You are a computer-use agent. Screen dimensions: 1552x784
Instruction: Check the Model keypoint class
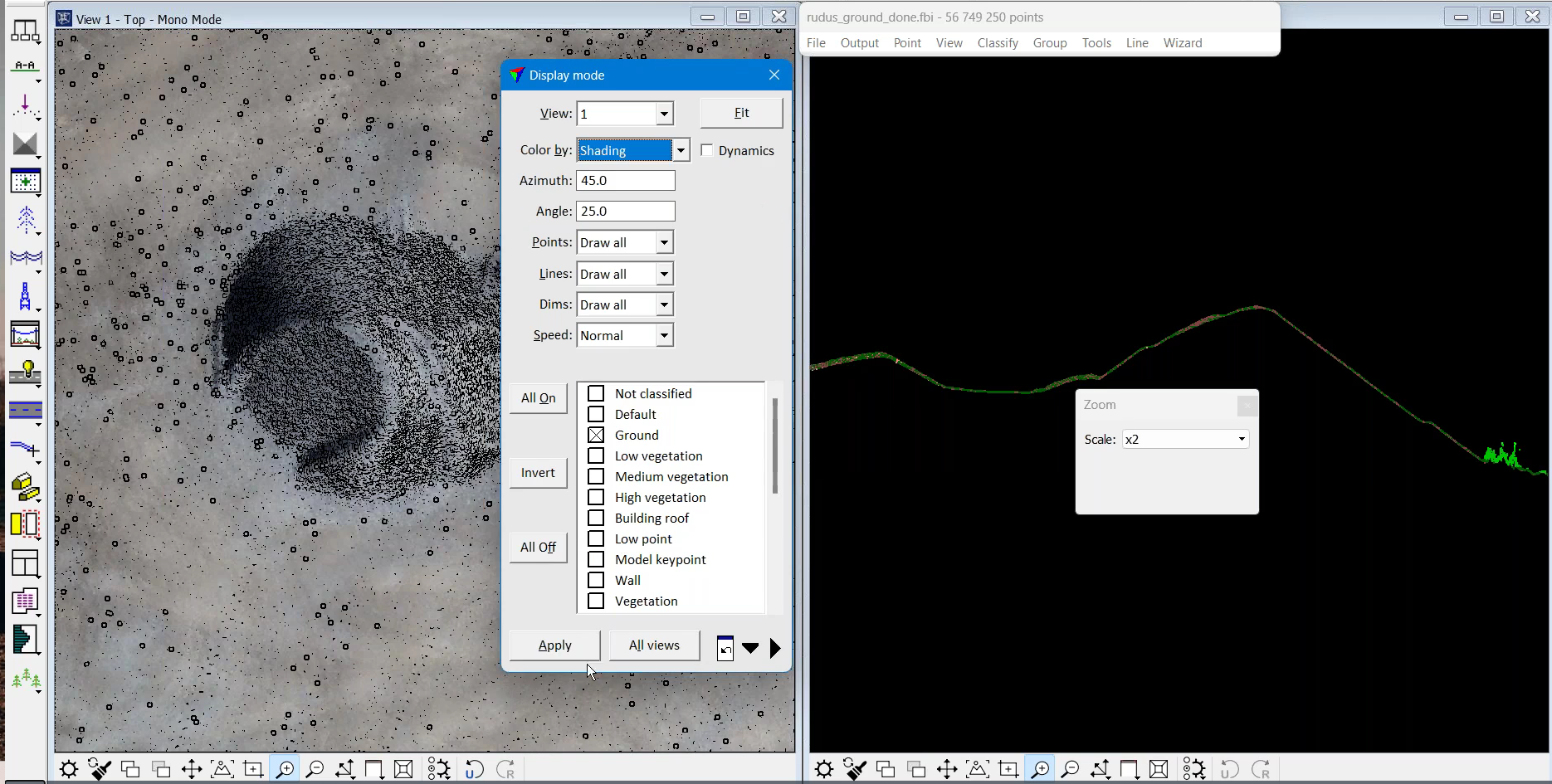pos(596,559)
